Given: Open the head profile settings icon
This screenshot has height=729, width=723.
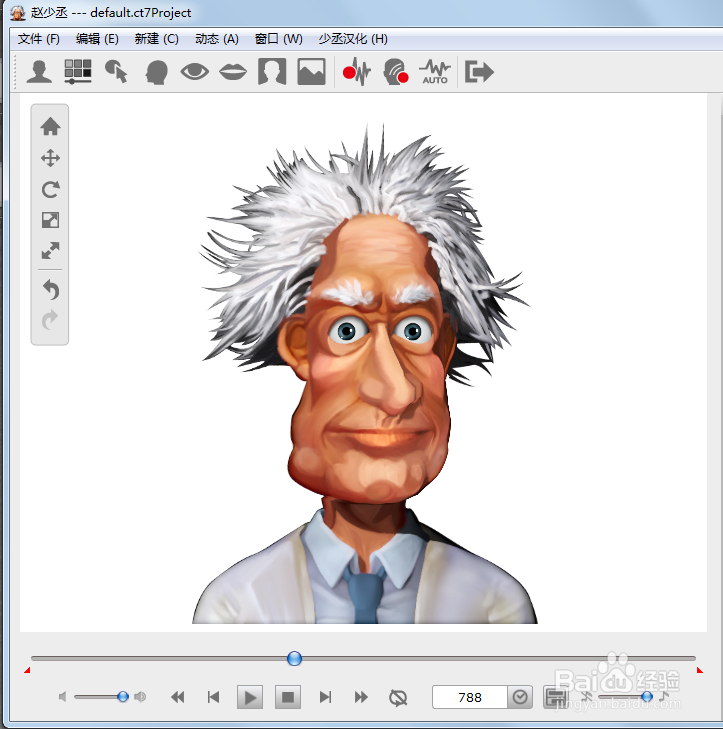Looking at the screenshot, I should [x=156, y=72].
